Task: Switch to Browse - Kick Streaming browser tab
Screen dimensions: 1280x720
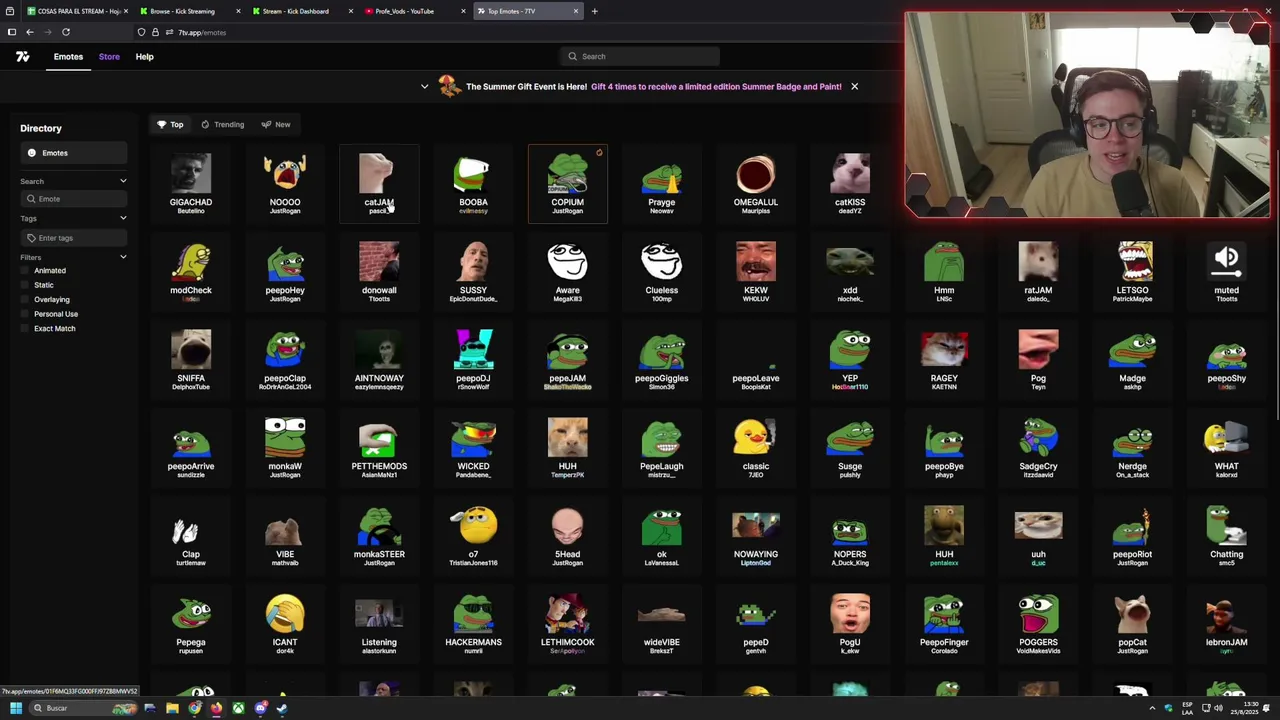Action: [190, 11]
